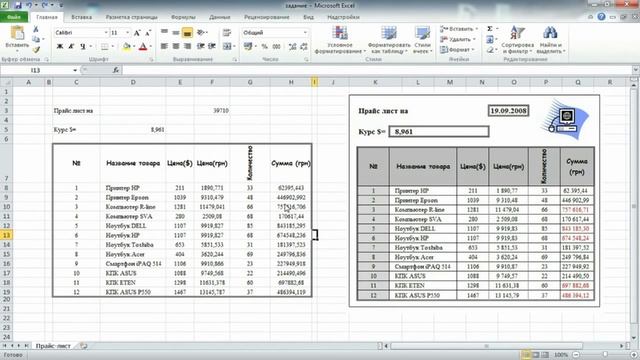
Task: Click the Increase Indent icon
Action: click(x=211, y=47)
